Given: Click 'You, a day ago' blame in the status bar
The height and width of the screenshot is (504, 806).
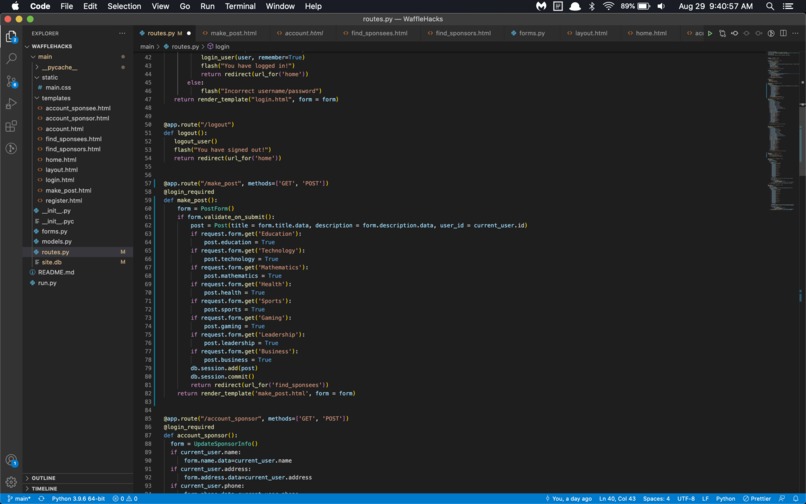Looking at the screenshot, I should 568,499.
